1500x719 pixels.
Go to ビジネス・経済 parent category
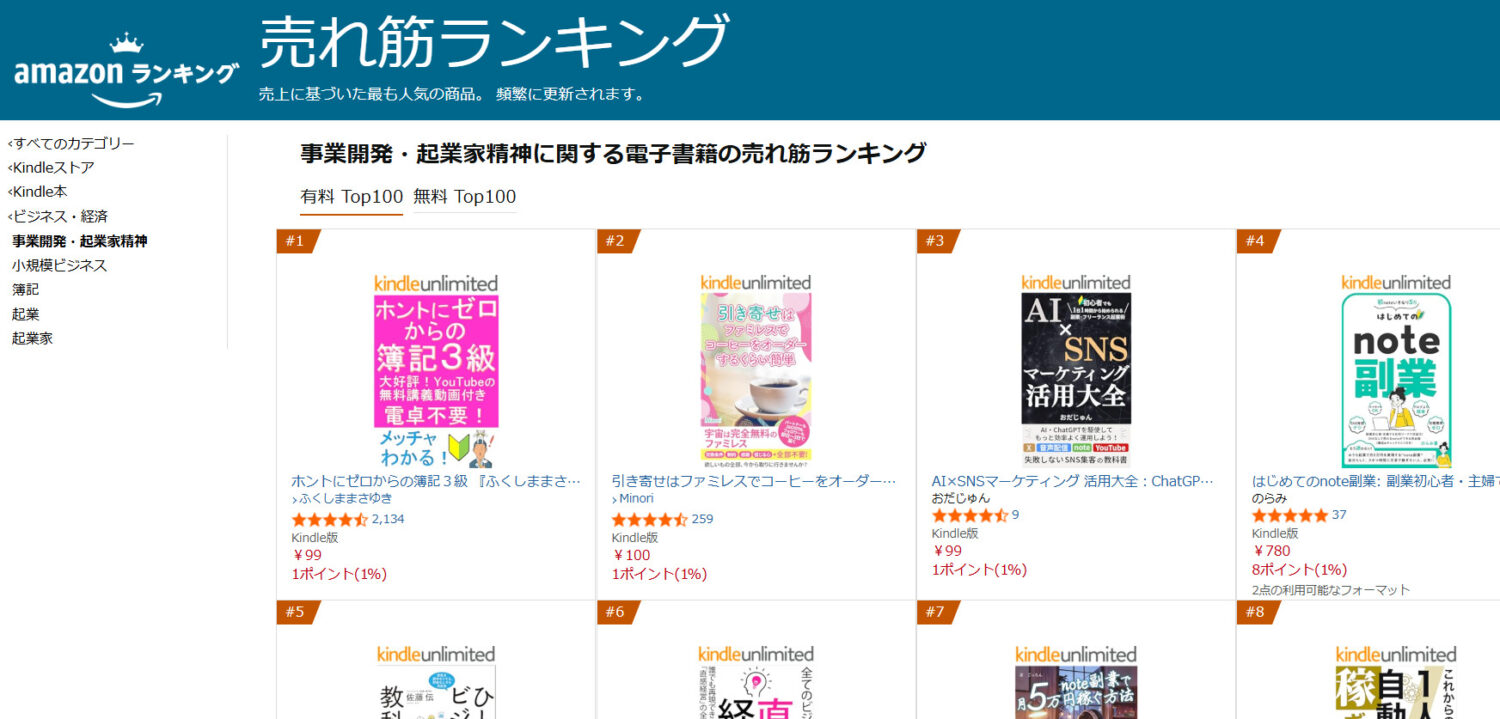pyautogui.click(x=59, y=216)
